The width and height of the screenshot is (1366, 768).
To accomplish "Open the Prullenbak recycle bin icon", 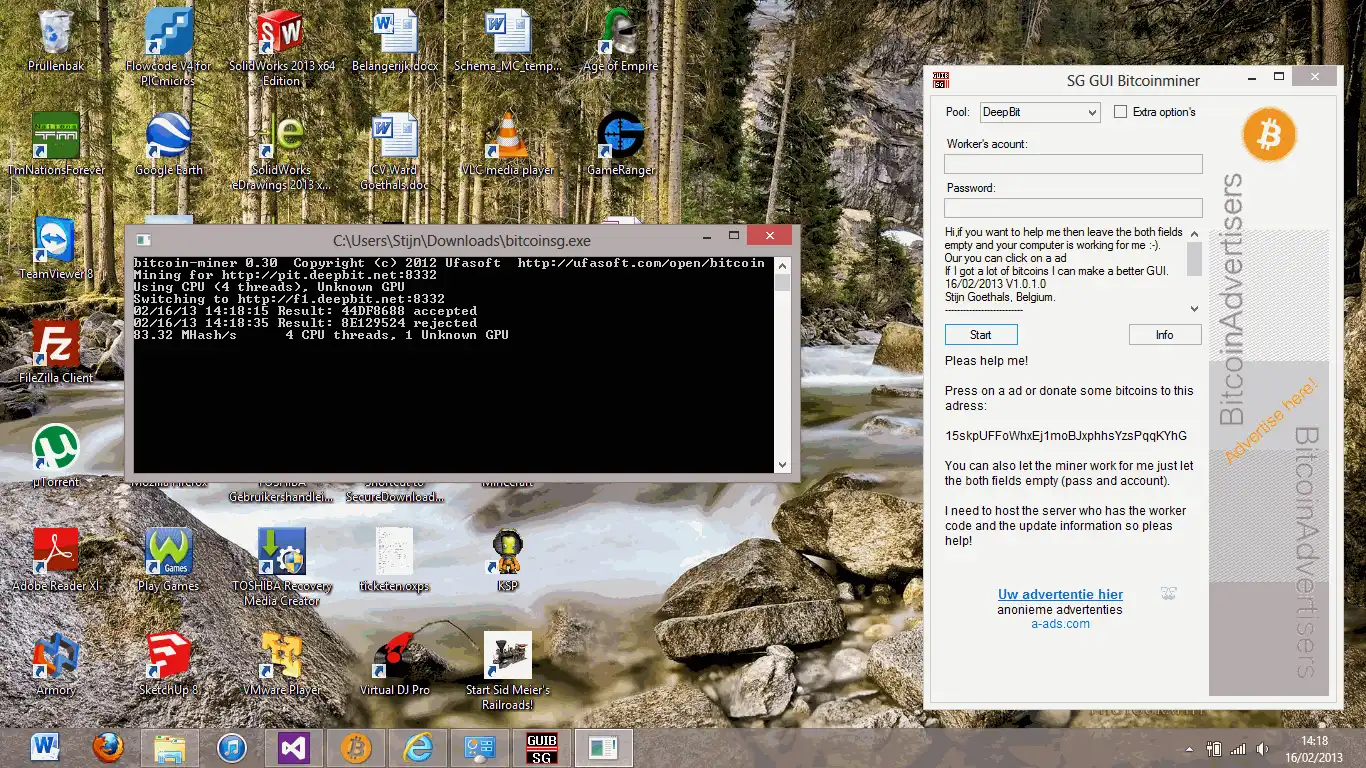I will click(56, 40).
